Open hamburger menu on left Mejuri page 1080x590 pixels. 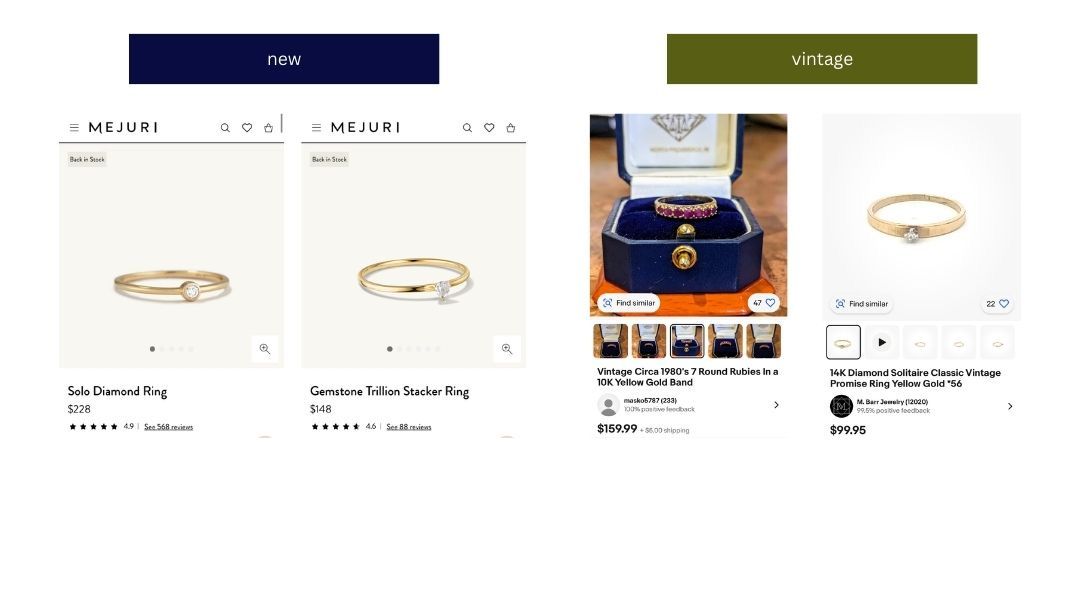tap(74, 127)
